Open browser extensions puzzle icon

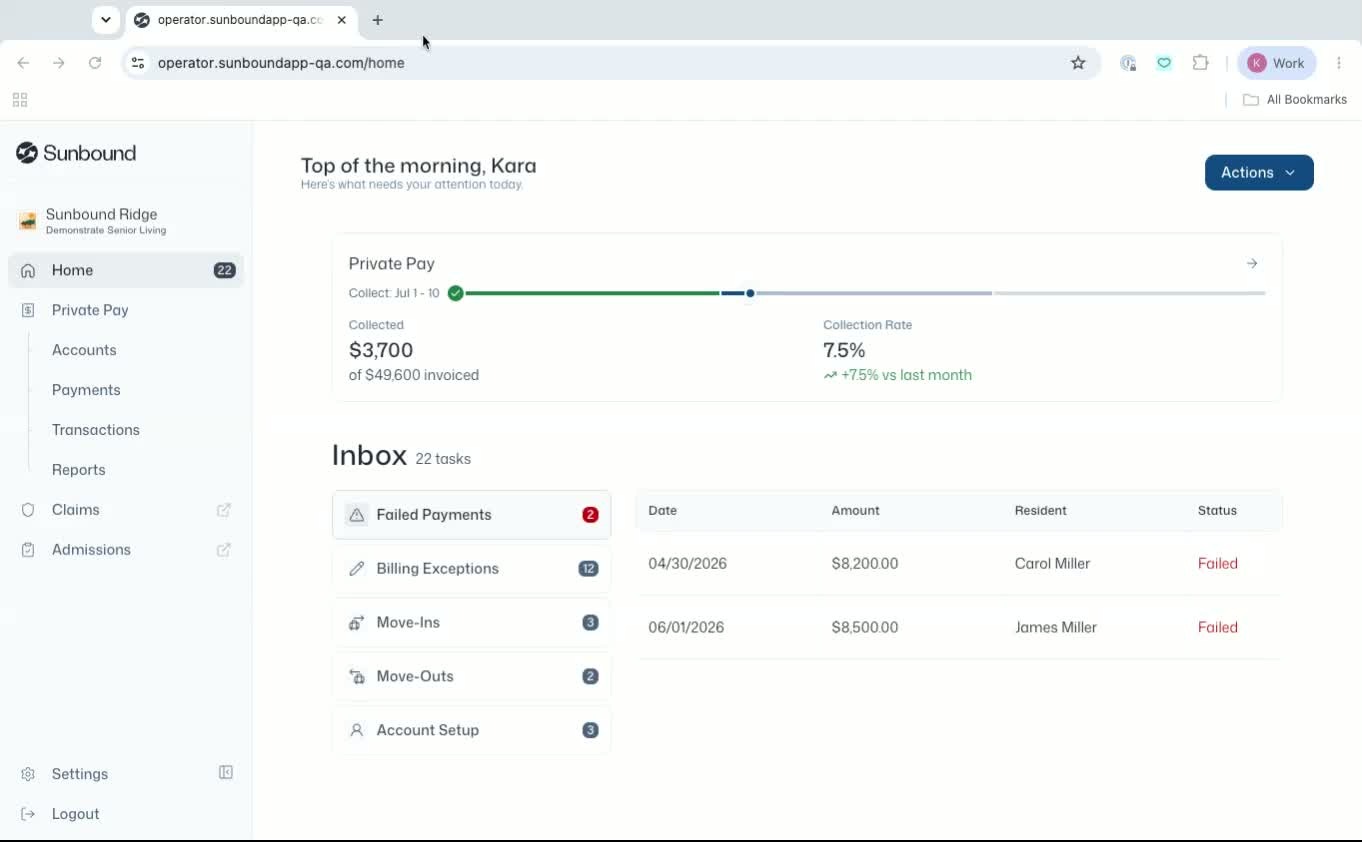click(1201, 63)
